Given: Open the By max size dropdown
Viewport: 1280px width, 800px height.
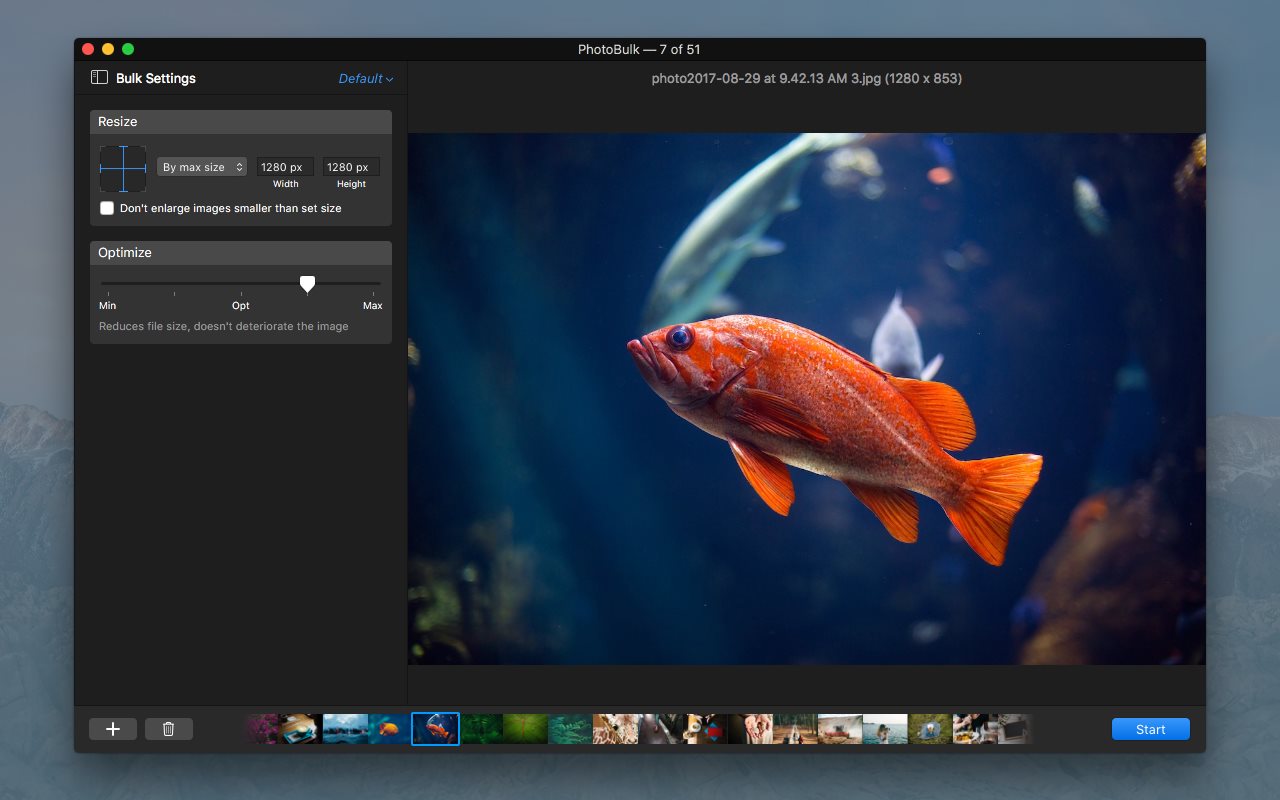Looking at the screenshot, I should pyautogui.click(x=202, y=167).
